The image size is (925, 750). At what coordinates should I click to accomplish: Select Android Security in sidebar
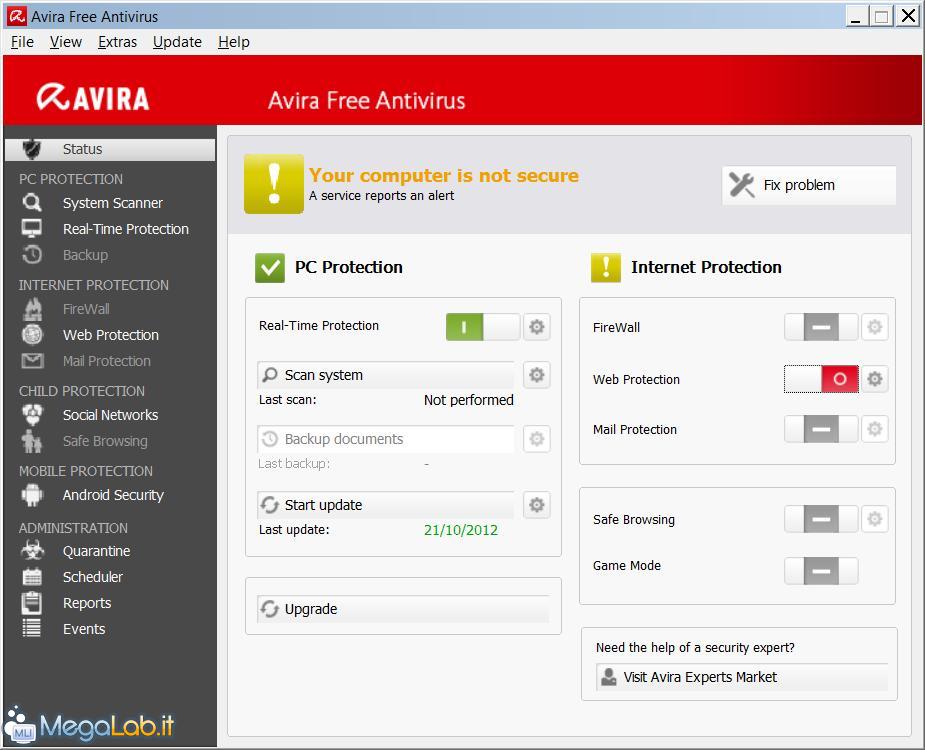tap(113, 495)
